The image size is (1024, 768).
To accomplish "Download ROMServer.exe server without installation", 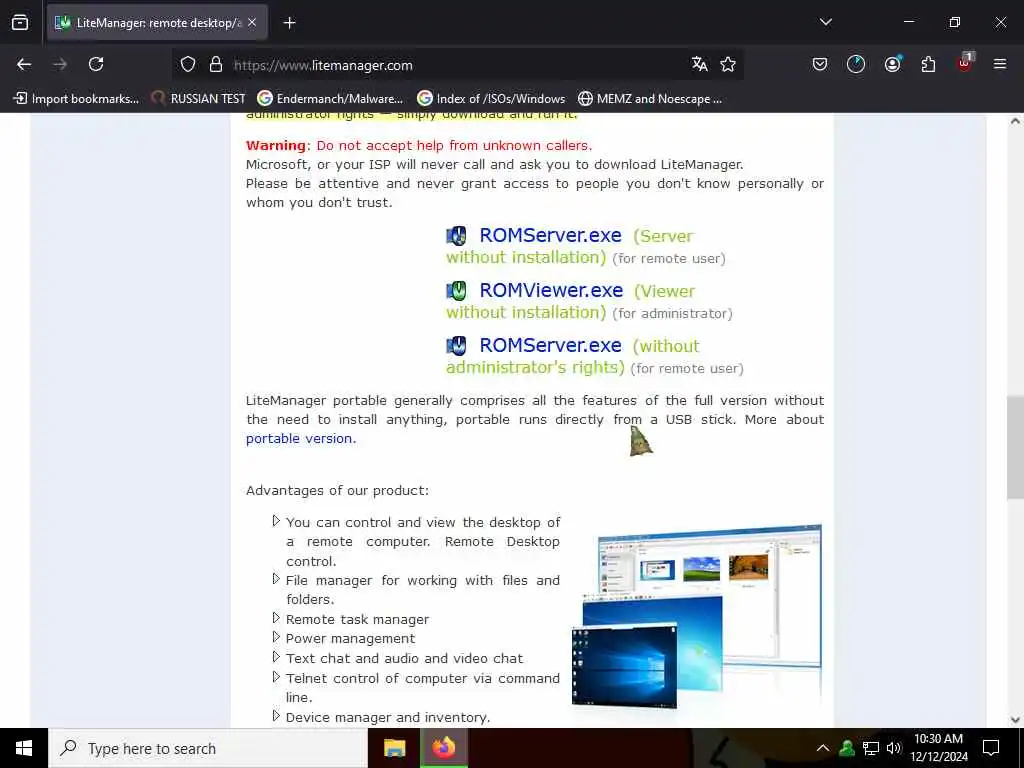I will pyautogui.click(x=551, y=235).
